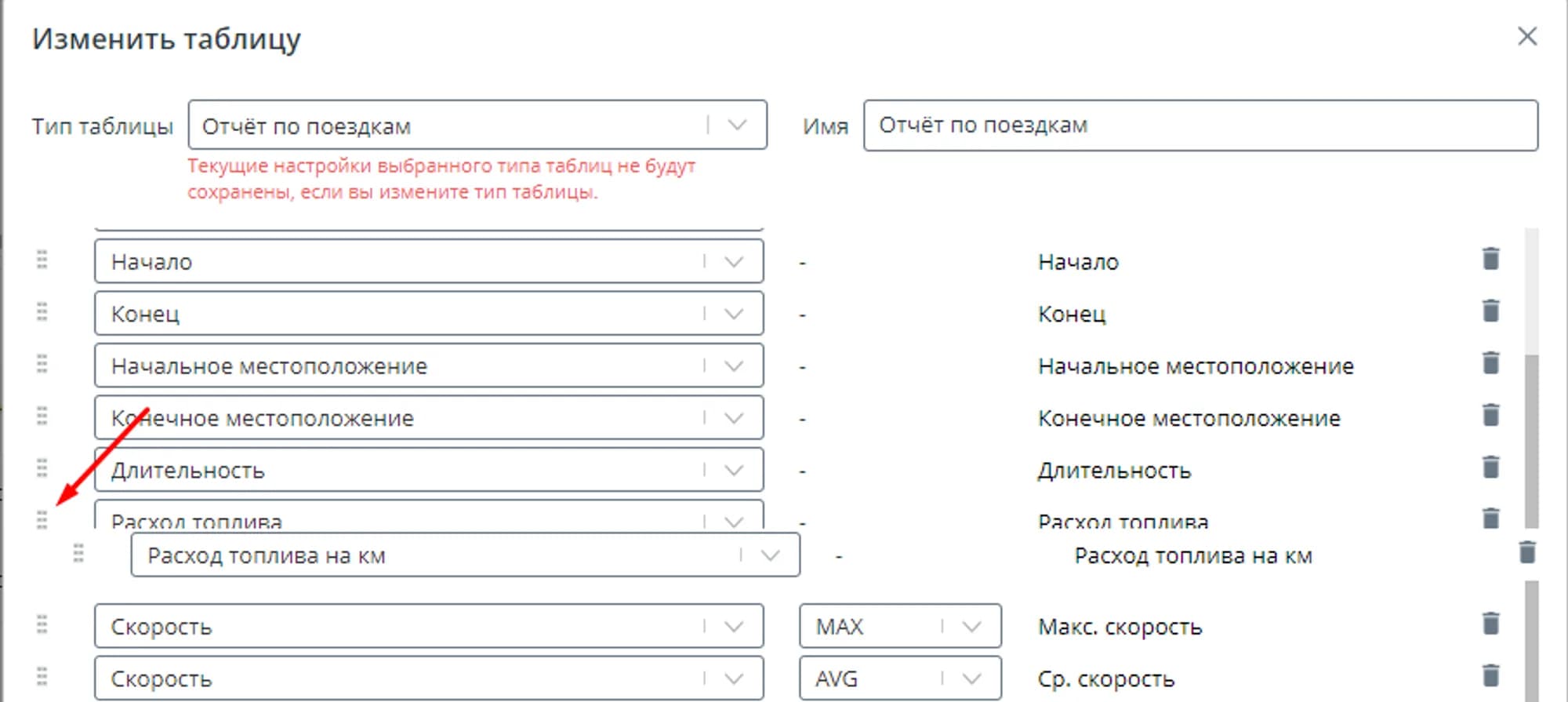Remove the Макс. скорость row
The width and height of the screenshot is (1568, 702).
1490,624
